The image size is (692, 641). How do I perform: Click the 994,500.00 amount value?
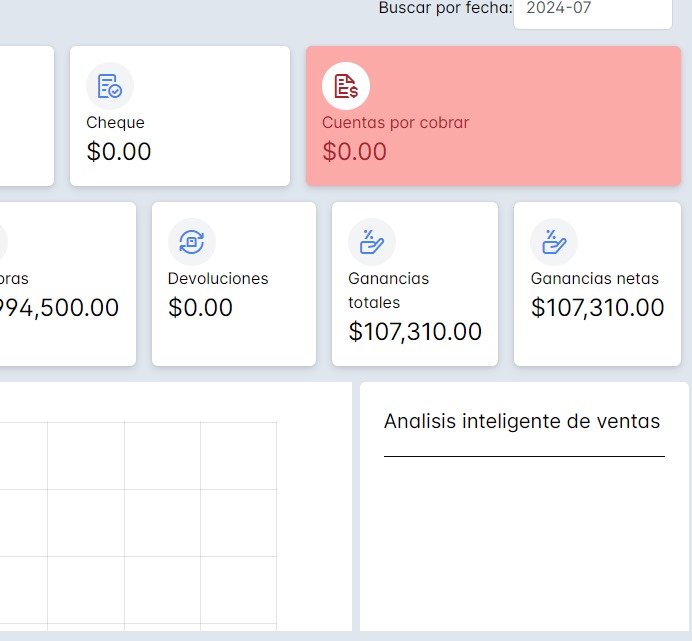(59, 307)
